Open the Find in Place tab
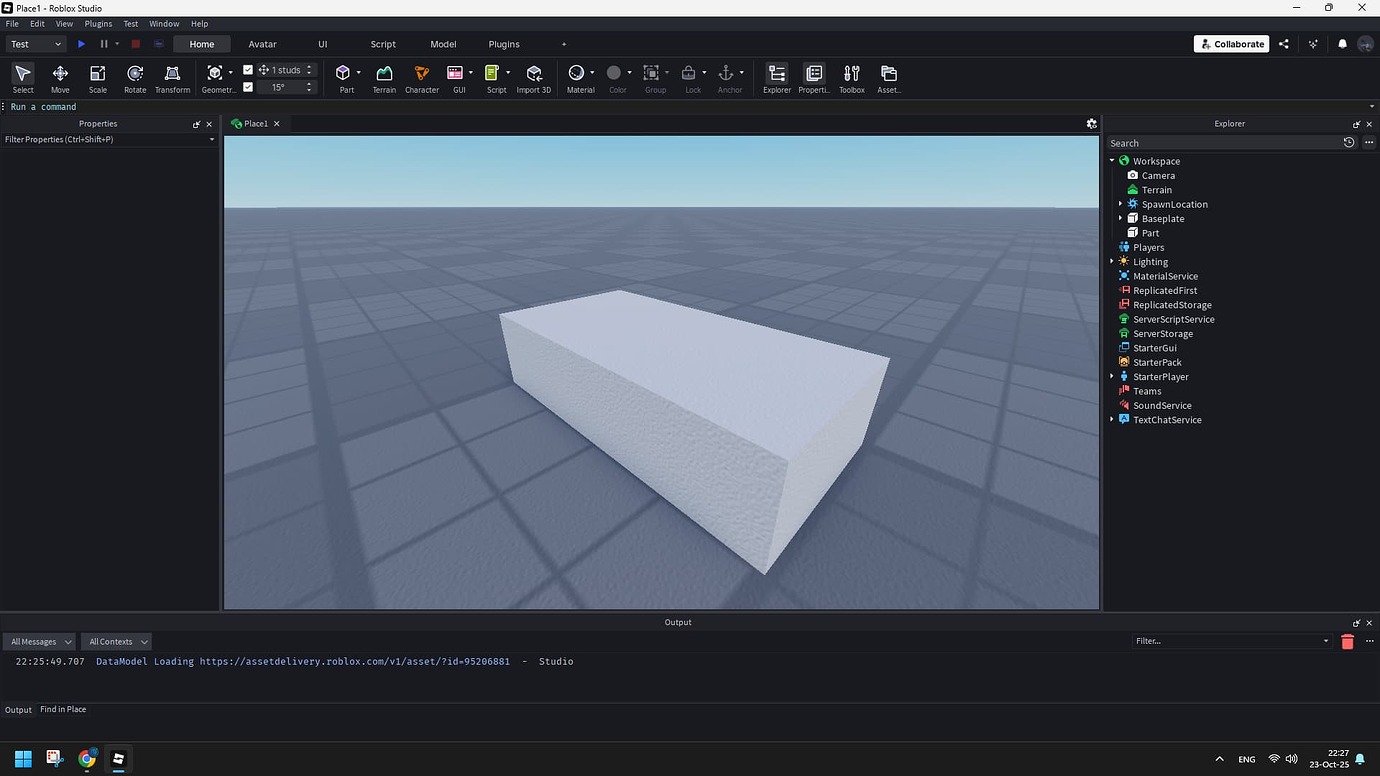Image resolution: width=1380 pixels, height=776 pixels. pos(63,710)
